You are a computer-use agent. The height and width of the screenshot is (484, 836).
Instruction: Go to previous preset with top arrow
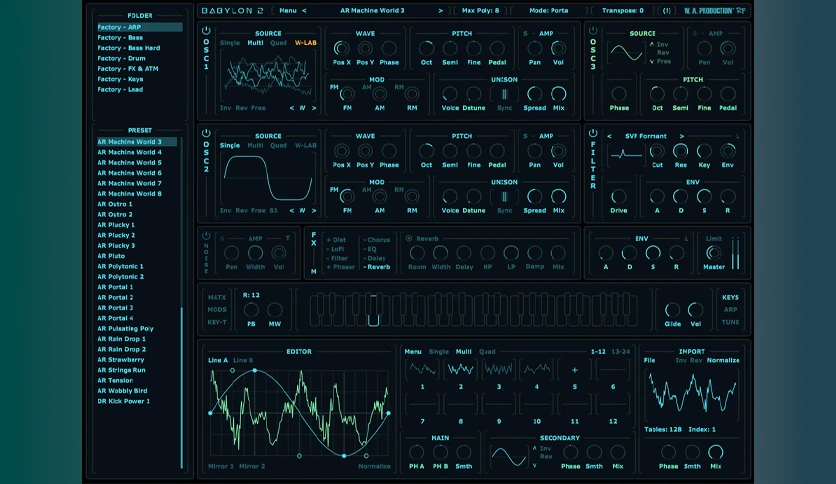(304, 11)
